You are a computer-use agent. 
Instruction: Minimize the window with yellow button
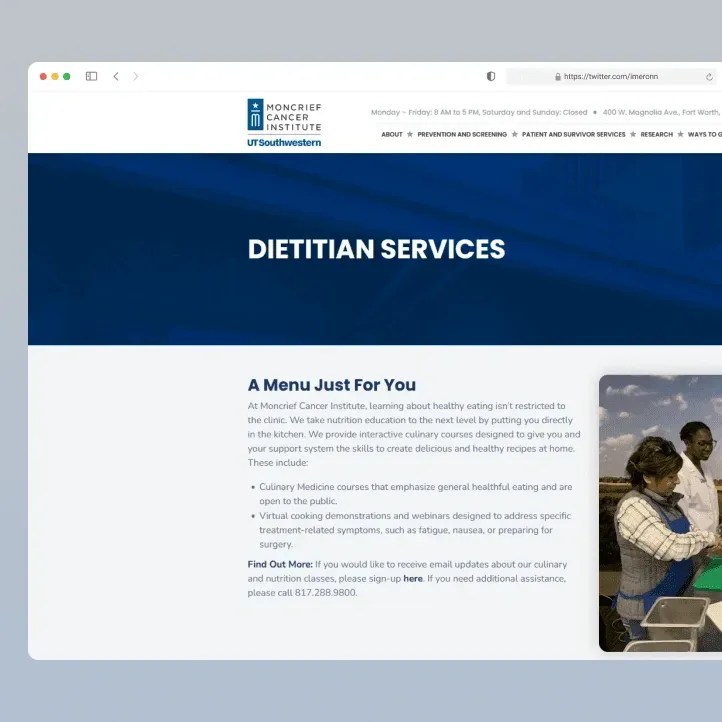pyautogui.click(x=55, y=76)
